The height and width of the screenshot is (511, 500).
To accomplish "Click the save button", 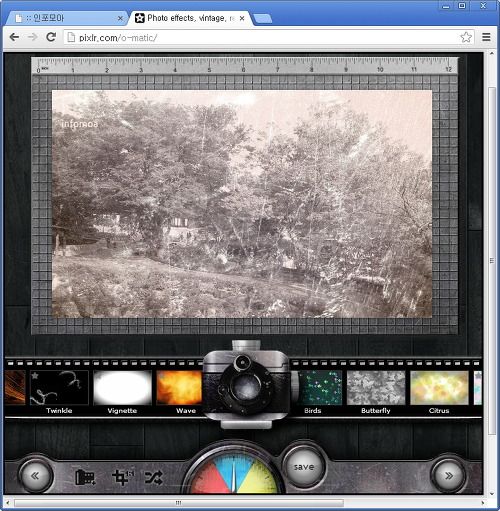I will coord(304,467).
